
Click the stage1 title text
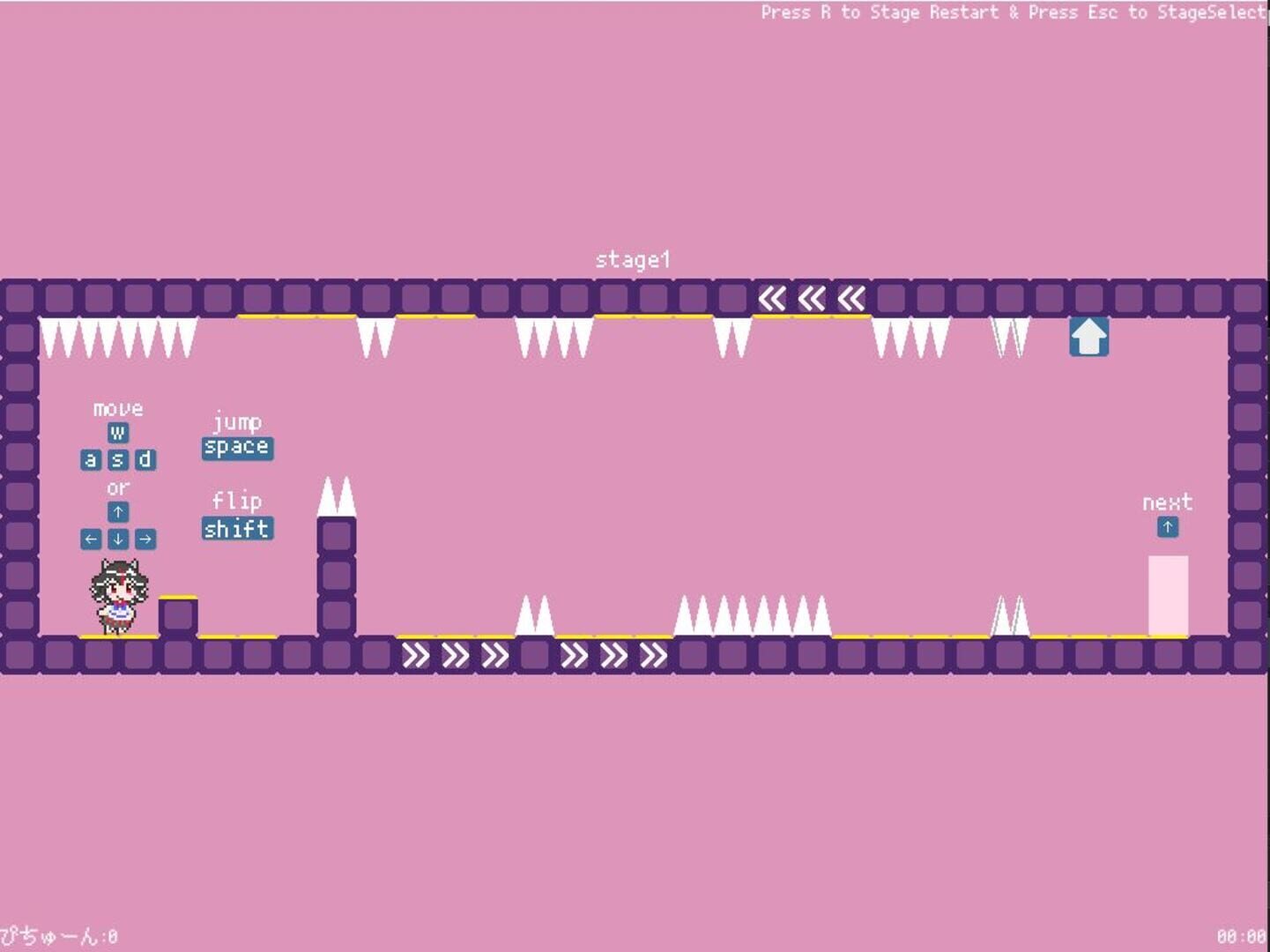tap(632, 260)
